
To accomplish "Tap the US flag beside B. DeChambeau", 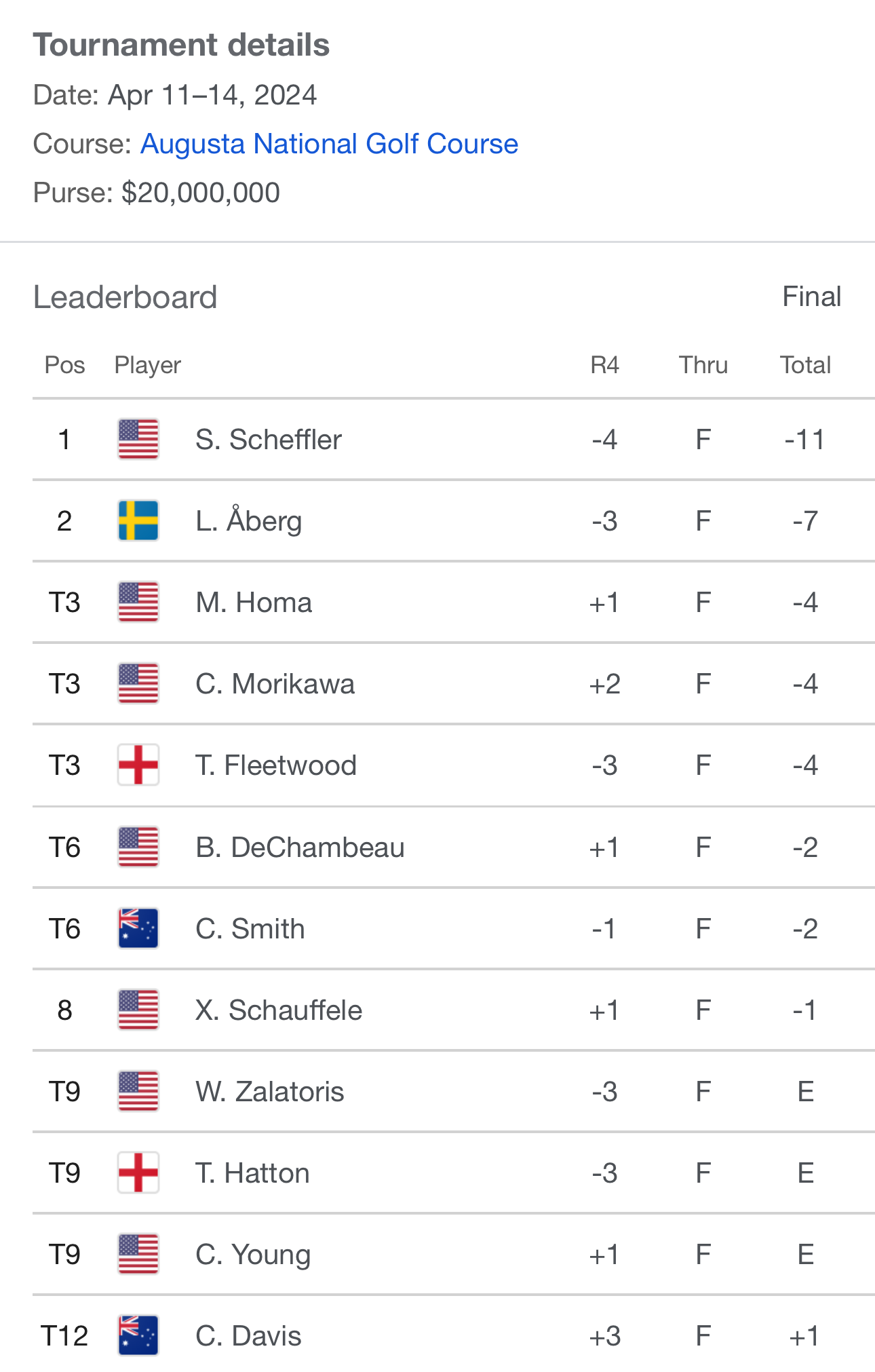I will pos(138,847).
